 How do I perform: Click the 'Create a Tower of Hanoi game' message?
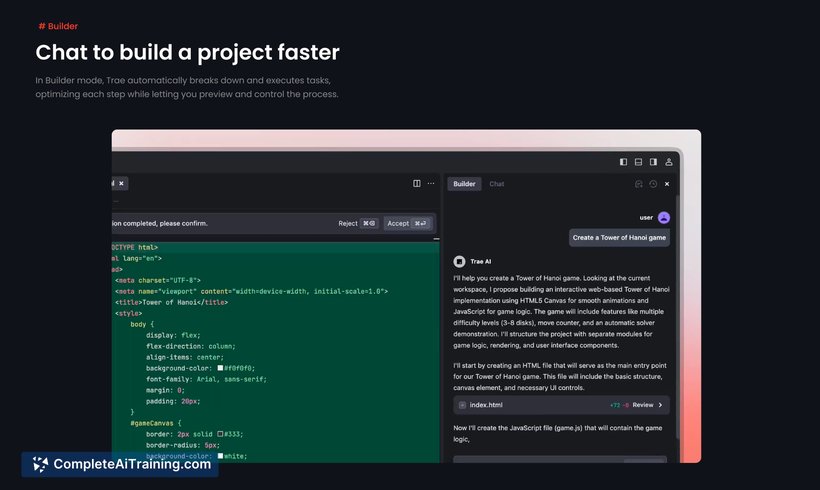tap(619, 238)
